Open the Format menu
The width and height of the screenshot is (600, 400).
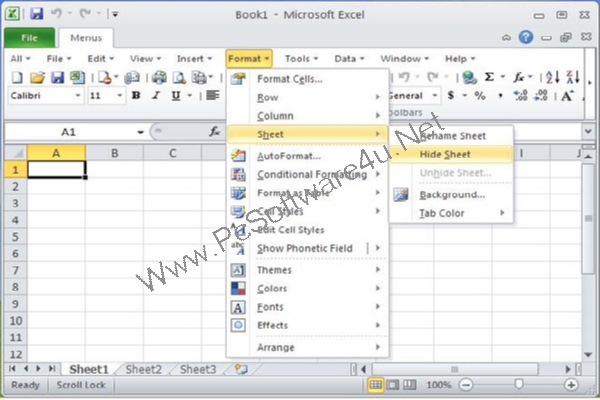(249, 59)
